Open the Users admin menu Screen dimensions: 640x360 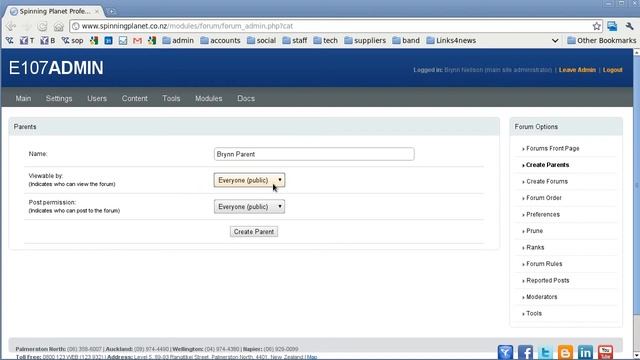click(x=97, y=98)
